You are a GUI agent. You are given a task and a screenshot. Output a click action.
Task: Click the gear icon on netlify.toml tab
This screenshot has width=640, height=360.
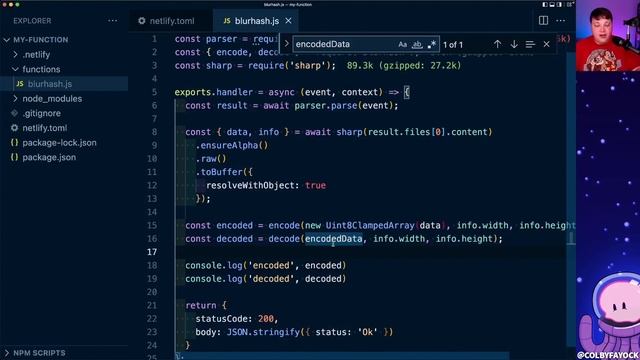pos(142,21)
